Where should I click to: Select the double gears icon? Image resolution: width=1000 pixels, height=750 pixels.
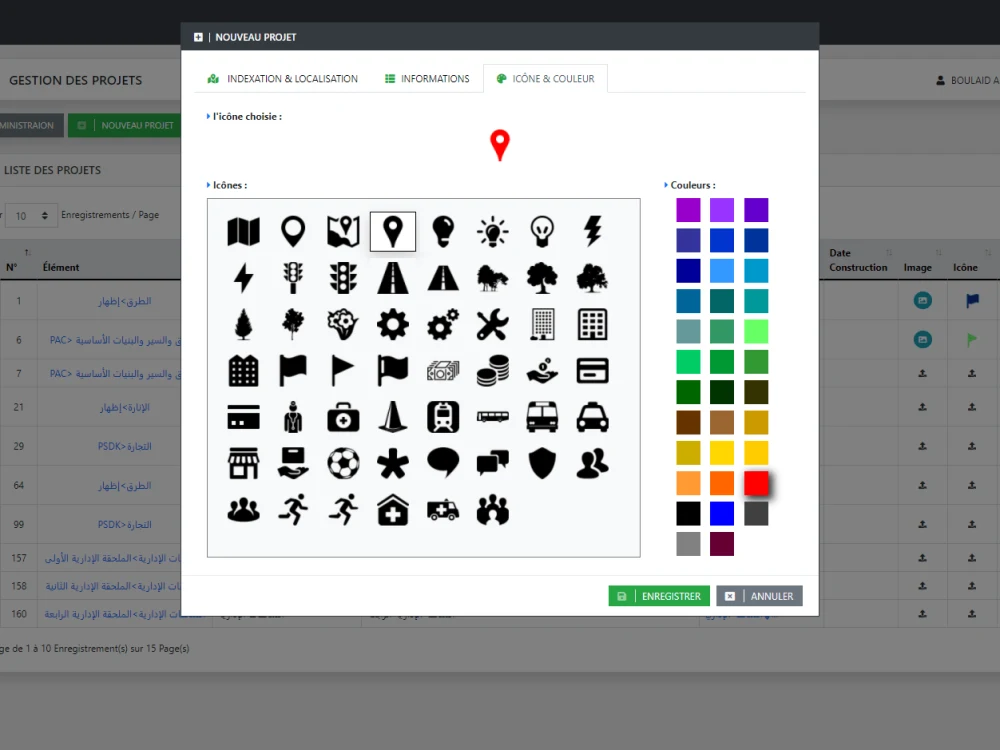coord(443,325)
